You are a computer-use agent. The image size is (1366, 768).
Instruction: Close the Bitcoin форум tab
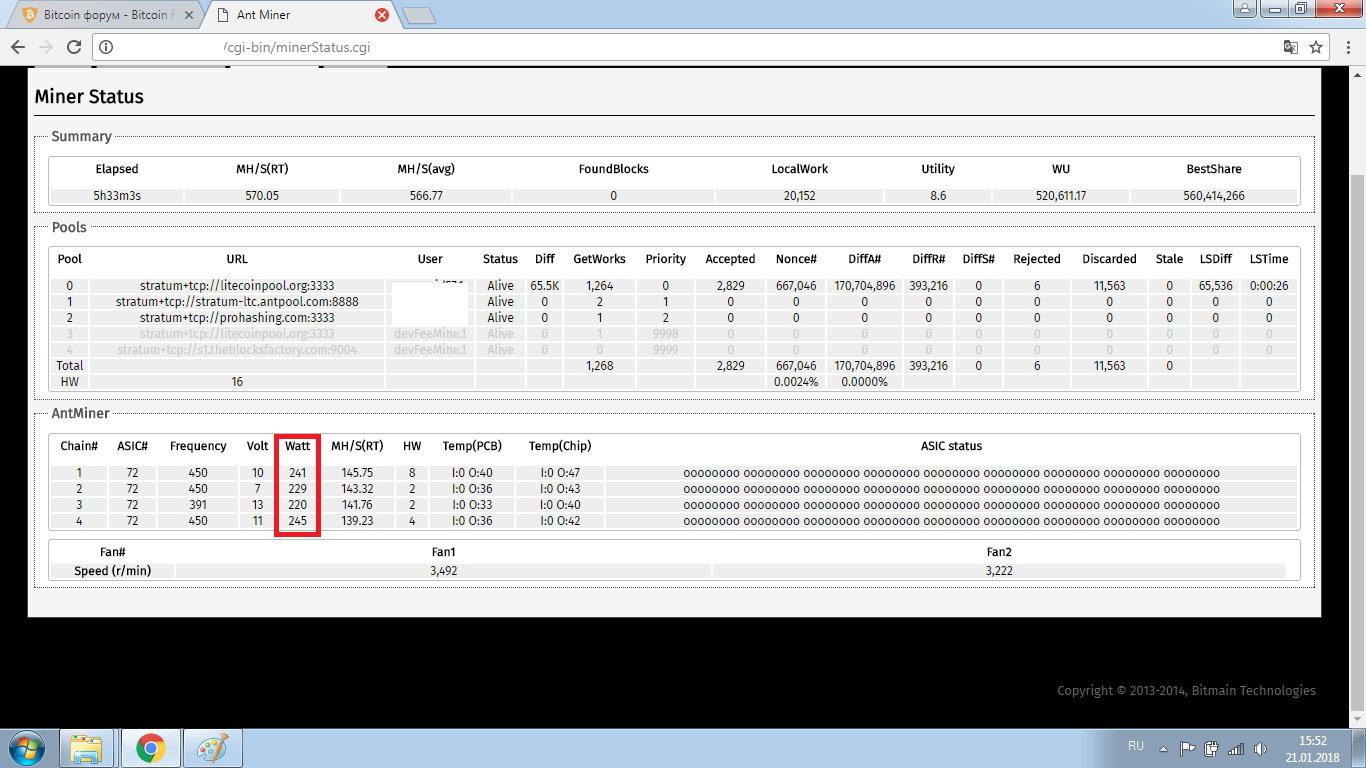pyautogui.click(x=189, y=15)
